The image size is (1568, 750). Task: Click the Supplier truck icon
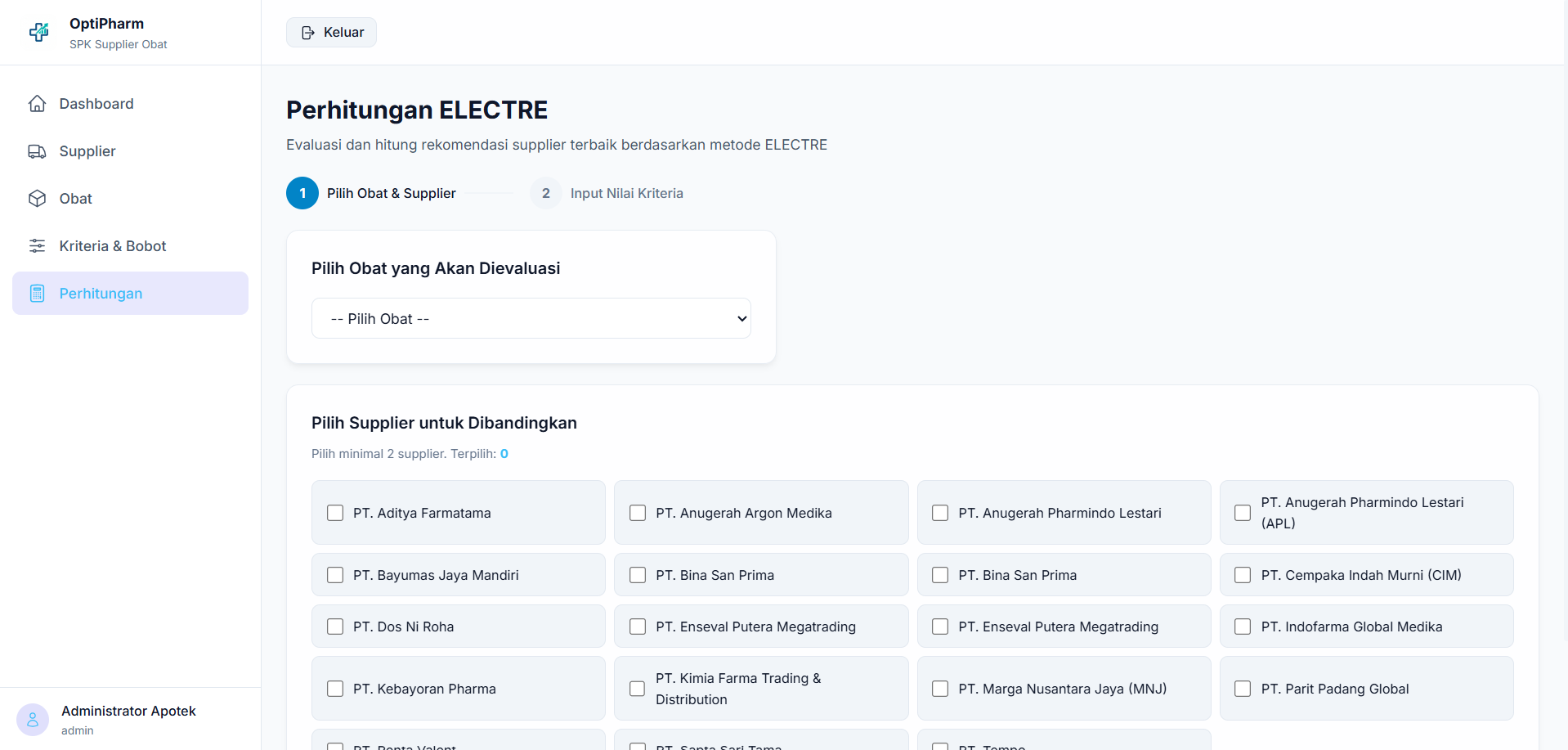pyautogui.click(x=37, y=151)
